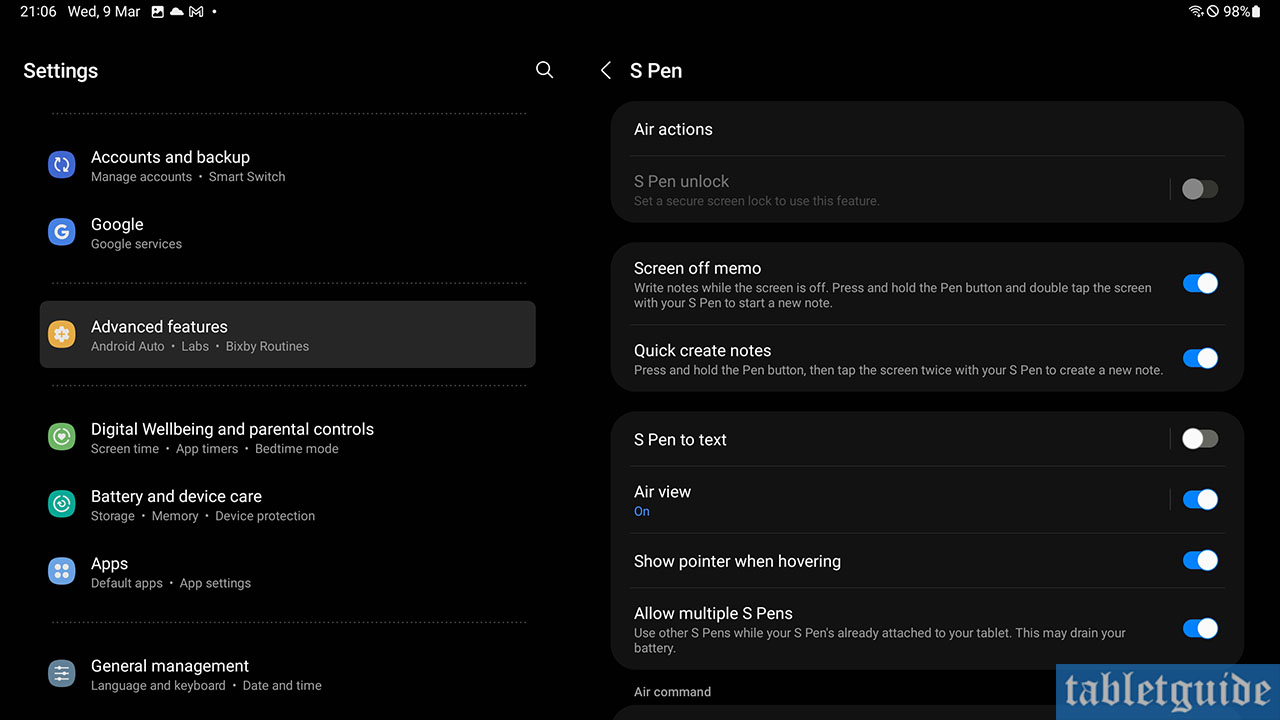This screenshot has width=1280, height=720.
Task: Open Google settings entry
Action: 288,232
